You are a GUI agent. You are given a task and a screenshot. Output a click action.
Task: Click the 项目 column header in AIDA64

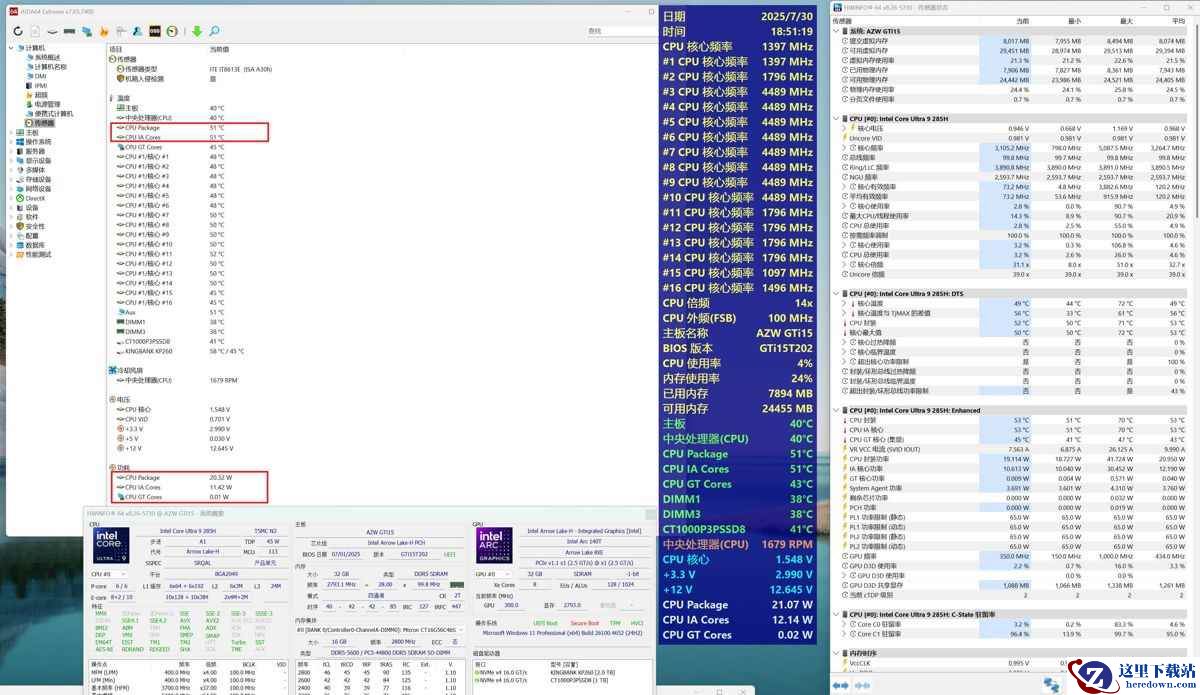116,48
